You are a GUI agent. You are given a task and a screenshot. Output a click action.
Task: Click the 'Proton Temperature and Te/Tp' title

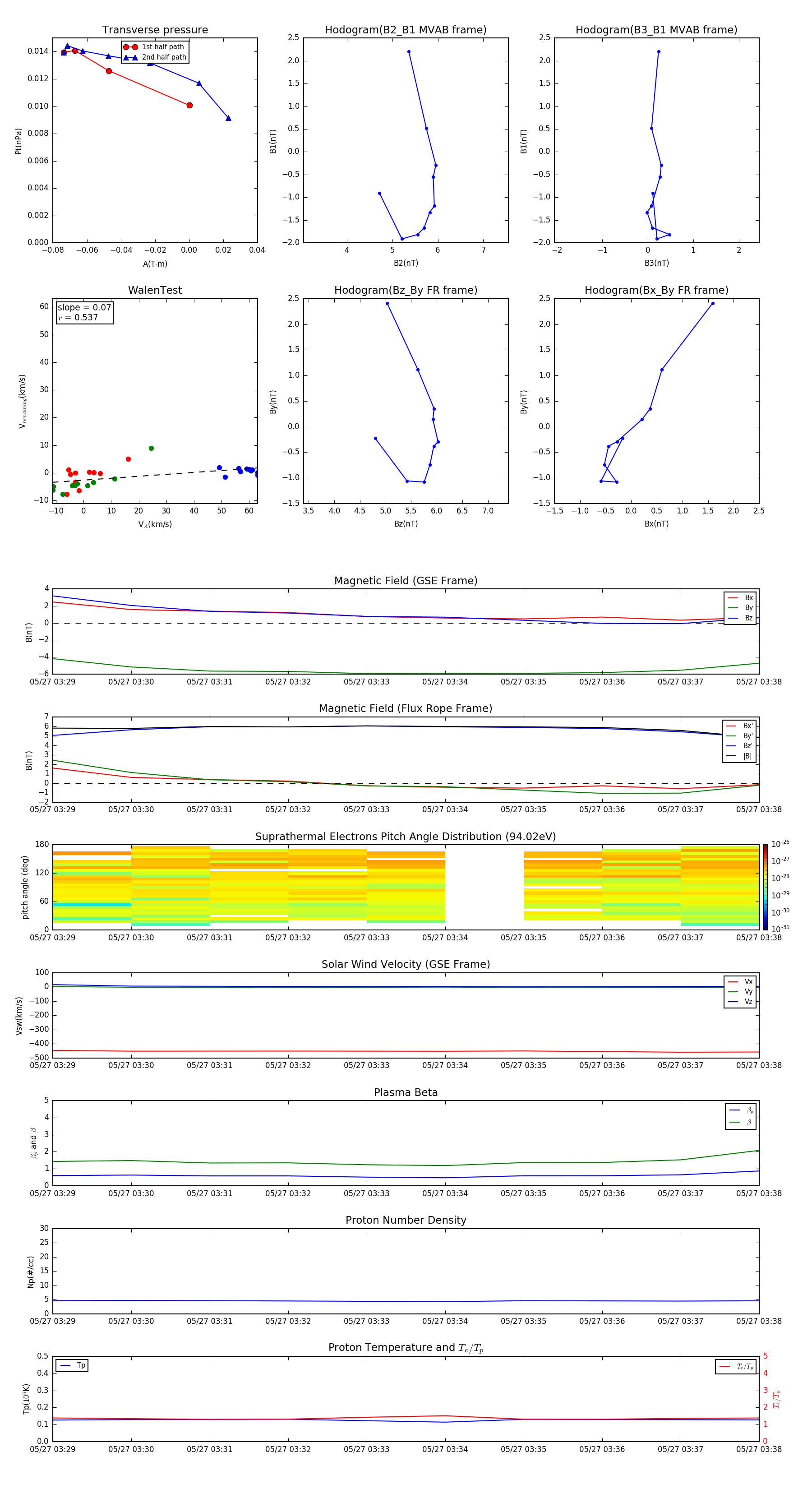pyautogui.click(x=406, y=1348)
